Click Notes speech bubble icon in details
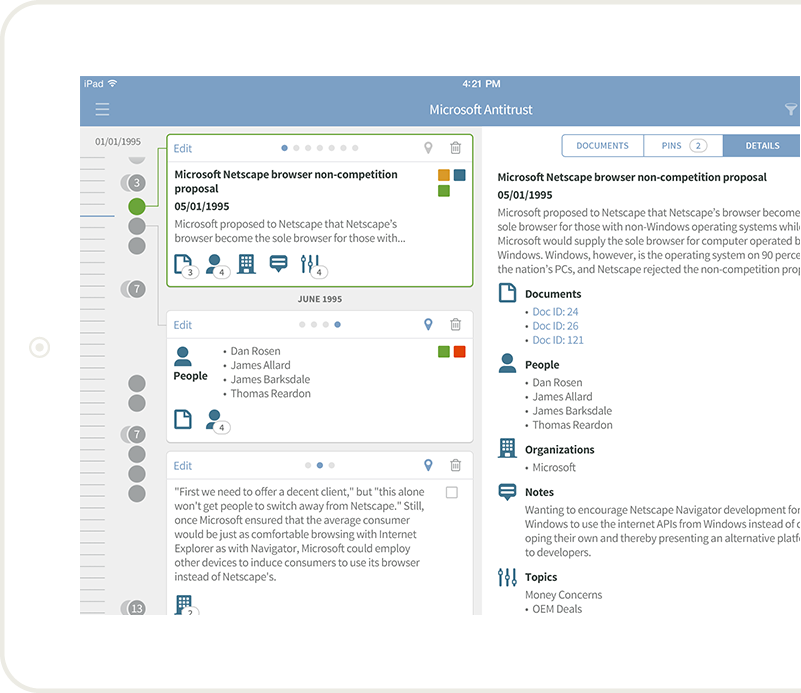This screenshot has height=693, width=801. [x=507, y=492]
